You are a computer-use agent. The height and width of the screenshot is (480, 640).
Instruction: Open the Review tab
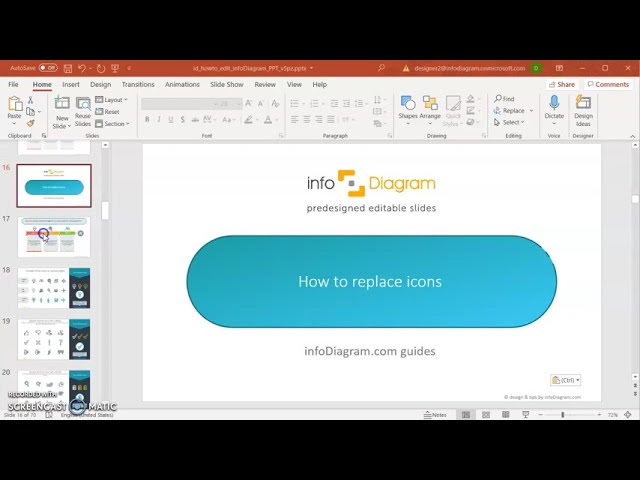[x=265, y=84]
